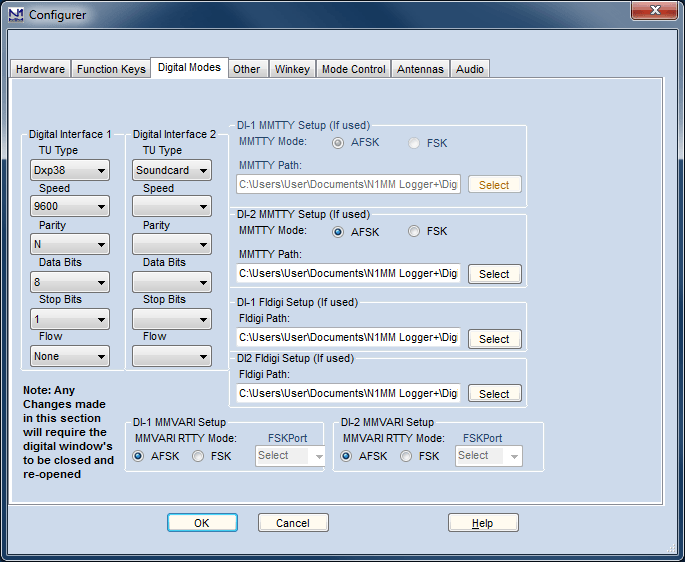Open Digital Interface 1 Data Bits dropdown
The width and height of the screenshot is (685, 562).
coord(70,282)
